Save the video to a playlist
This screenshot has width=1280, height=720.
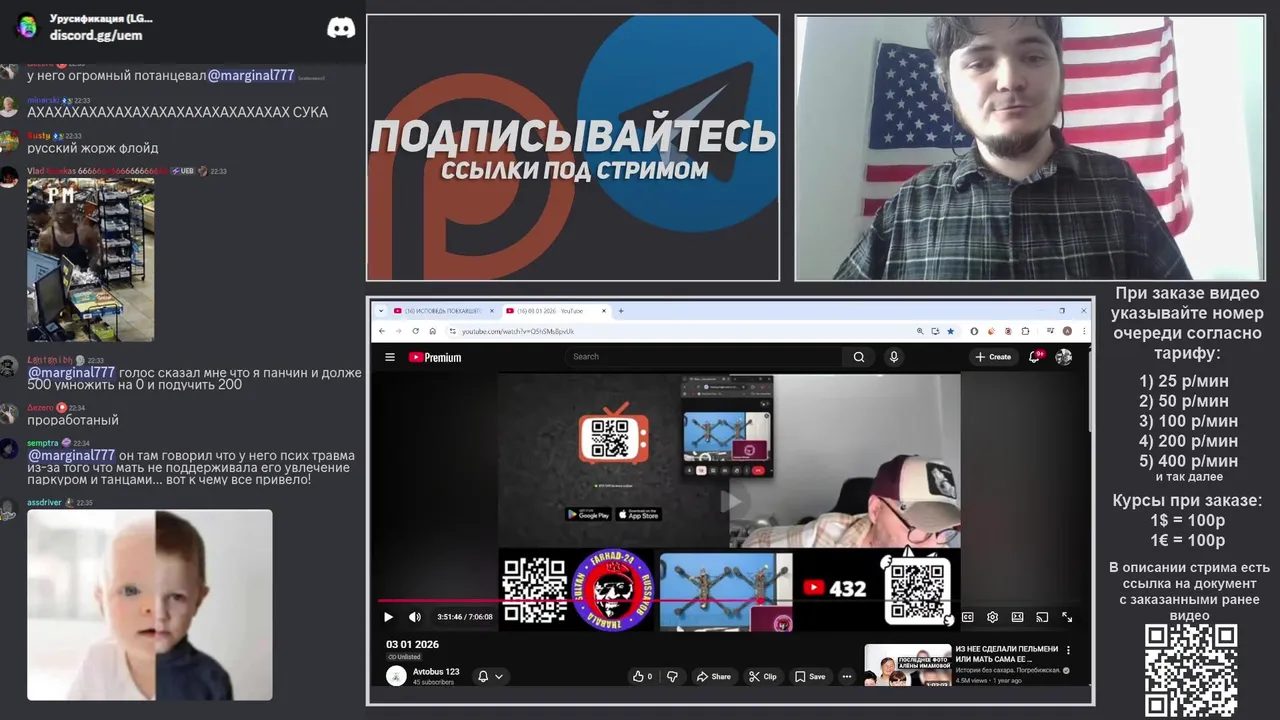point(810,676)
